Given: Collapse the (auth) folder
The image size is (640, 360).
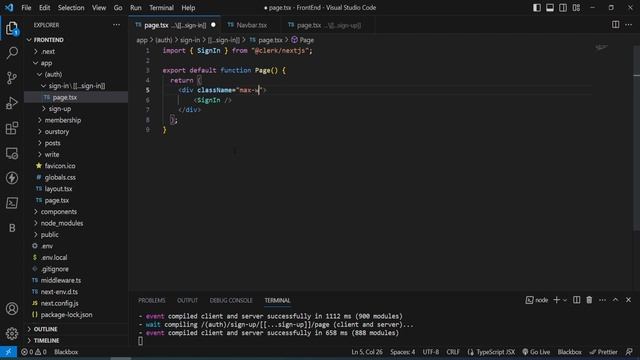Looking at the screenshot, I should (x=40, y=74).
